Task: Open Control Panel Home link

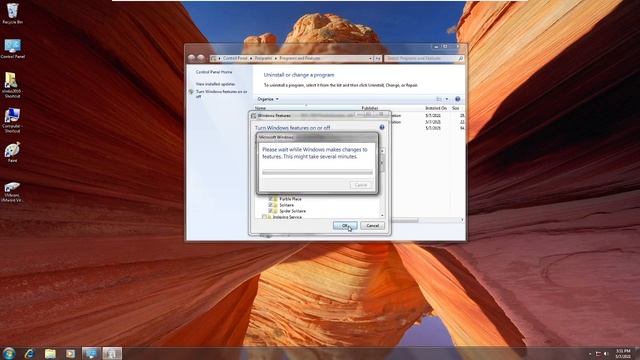Action: tap(214, 72)
